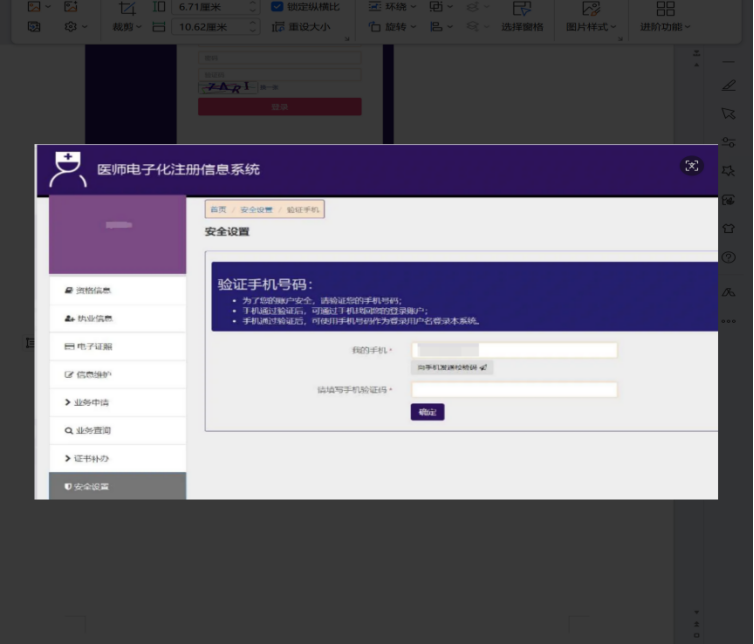Open the shirt-shaped skin icon in sidebar
The width and height of the screenshot is (754, 644).
coord(729,228)
